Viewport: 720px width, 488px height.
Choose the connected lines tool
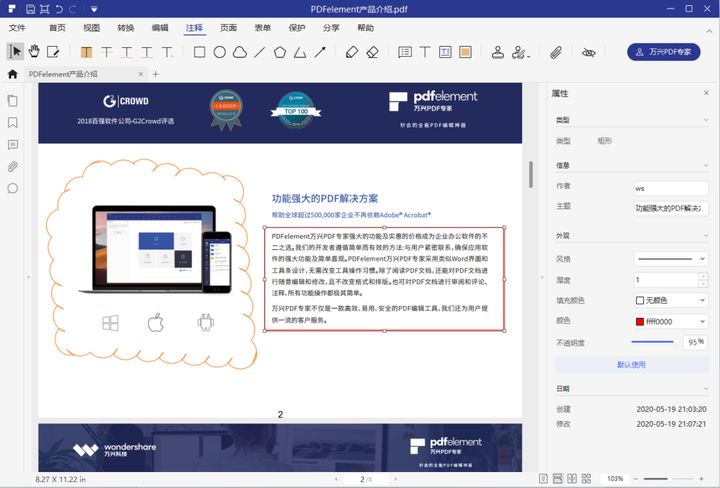click(x=300, y=52)
